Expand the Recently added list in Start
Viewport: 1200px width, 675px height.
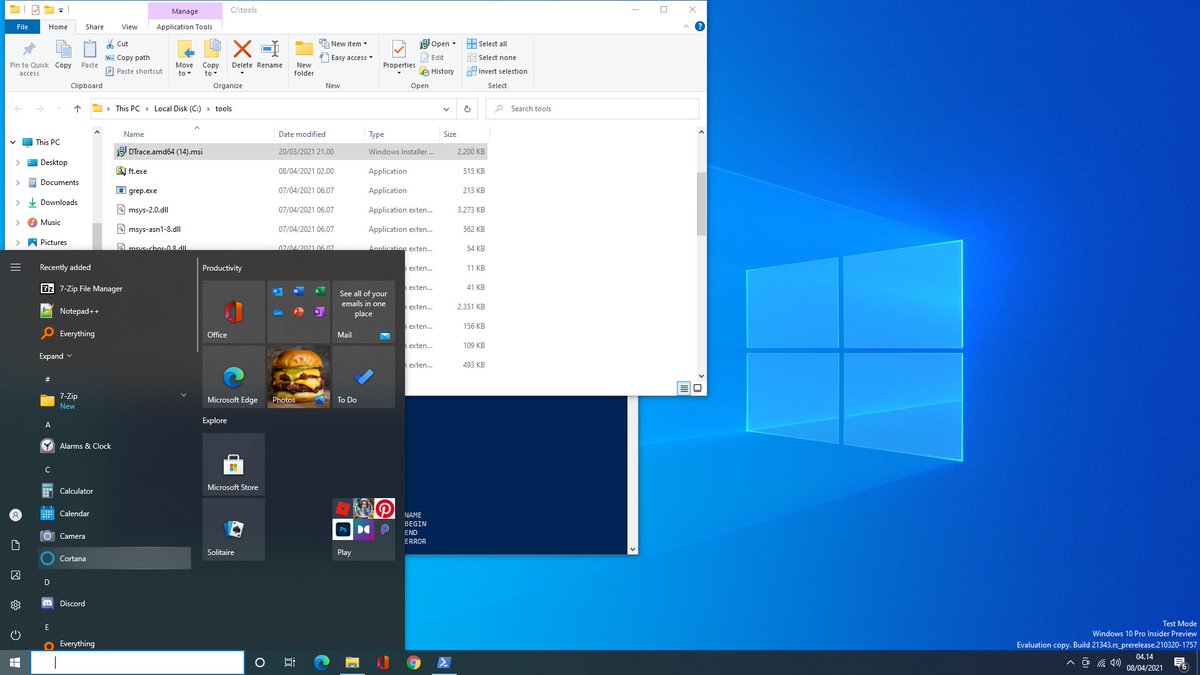point(55,356)
